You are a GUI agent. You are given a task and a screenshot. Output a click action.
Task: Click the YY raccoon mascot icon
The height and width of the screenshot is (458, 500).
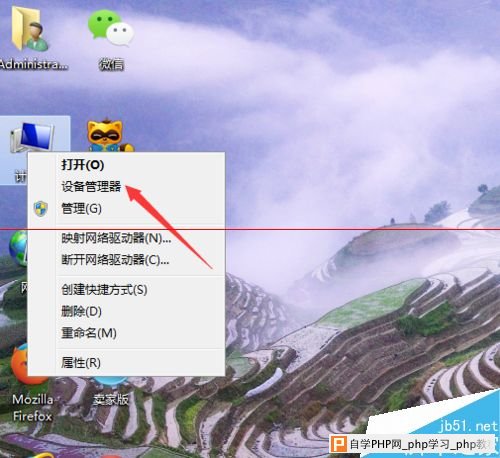(x=109, y=136)
